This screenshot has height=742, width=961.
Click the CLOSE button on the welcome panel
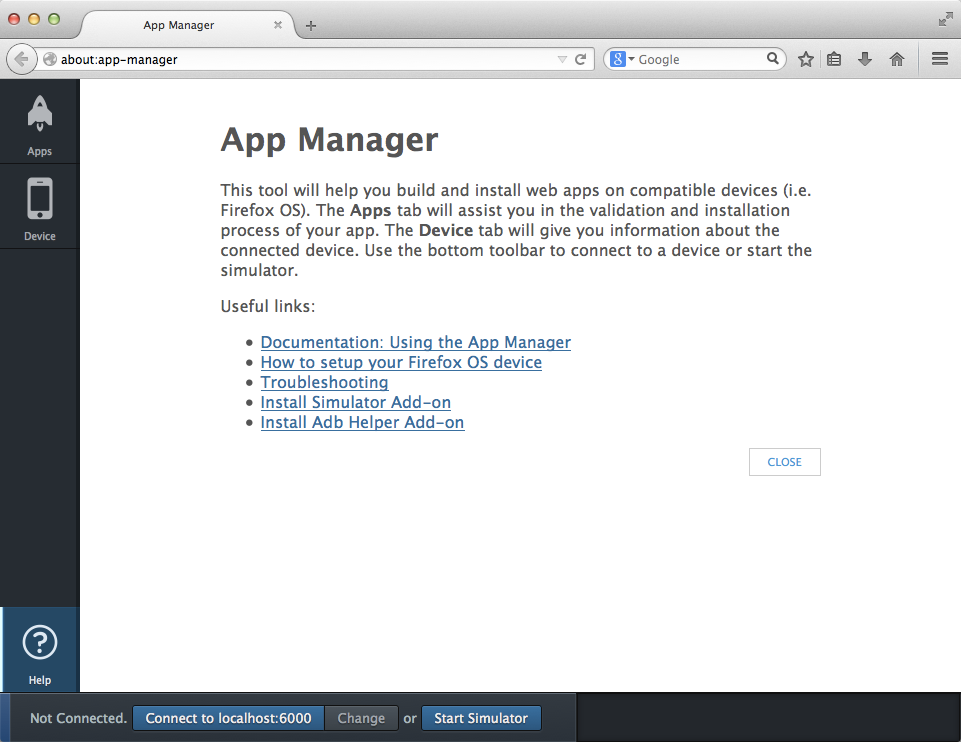pyautogui.click(x=784, y=461)
